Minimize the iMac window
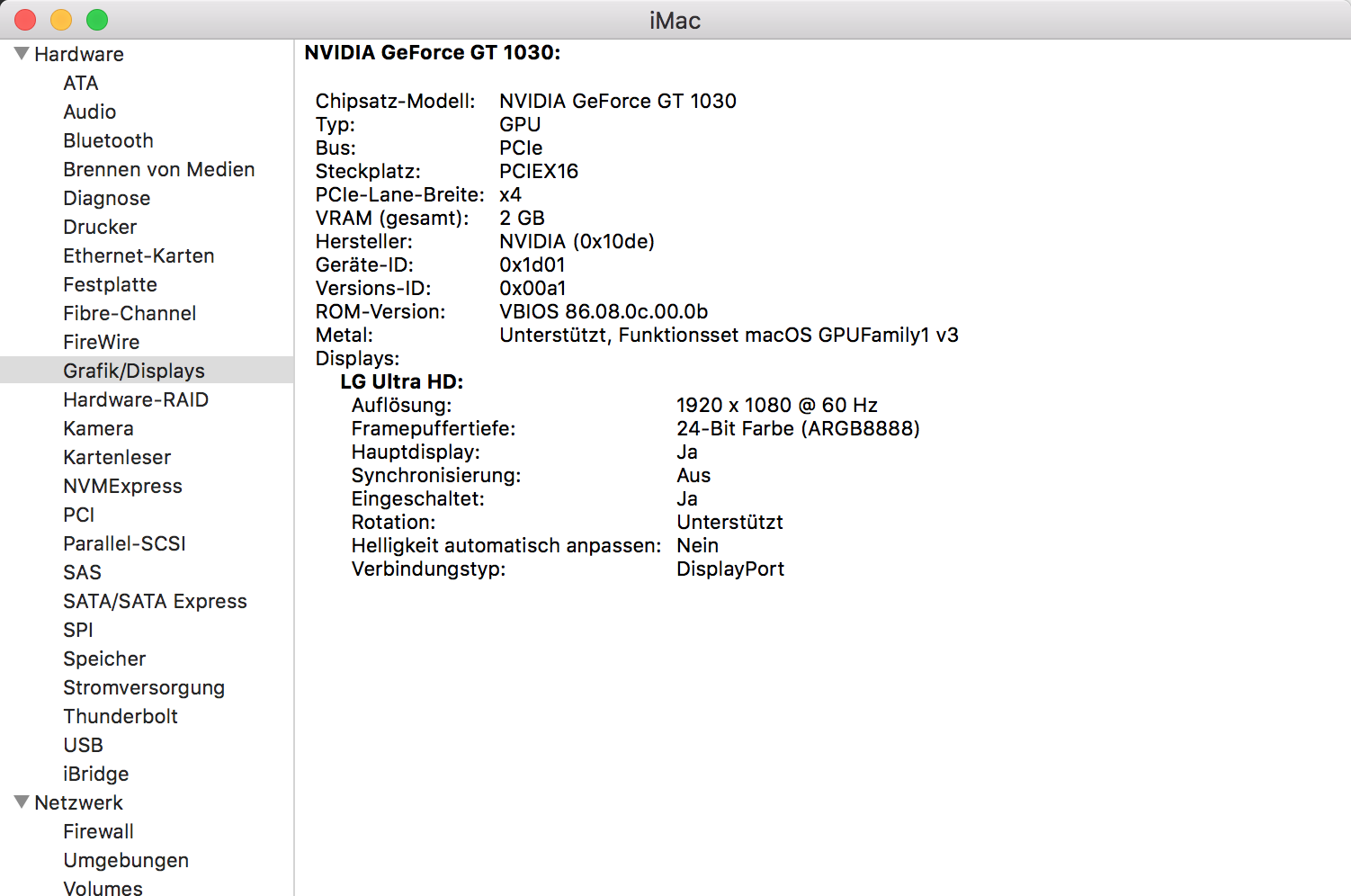The width and height of the screenshot is (1351, 896). pyautogui.click(x=61, y=20)
